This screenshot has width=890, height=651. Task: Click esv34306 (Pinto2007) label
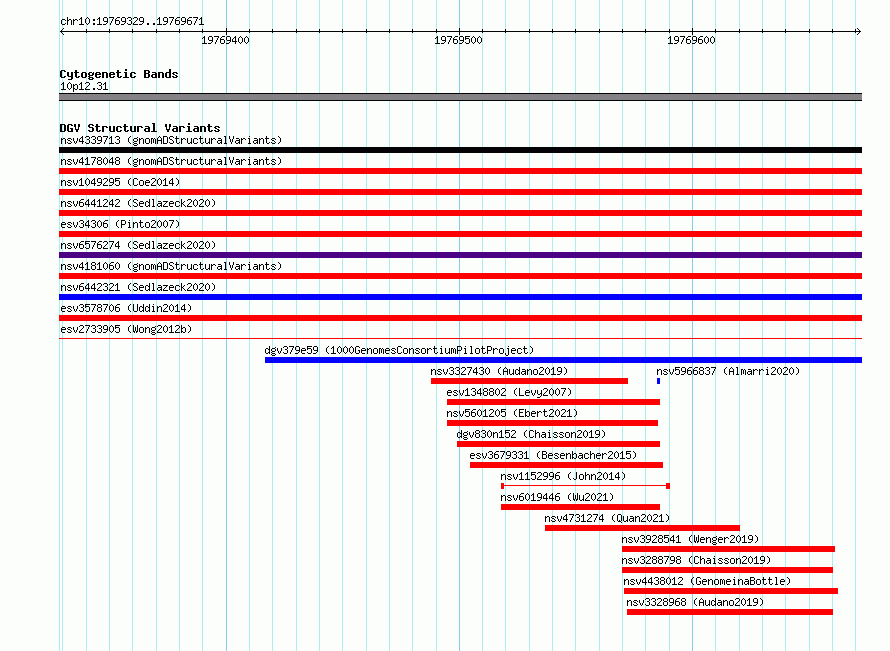point(120,224)
